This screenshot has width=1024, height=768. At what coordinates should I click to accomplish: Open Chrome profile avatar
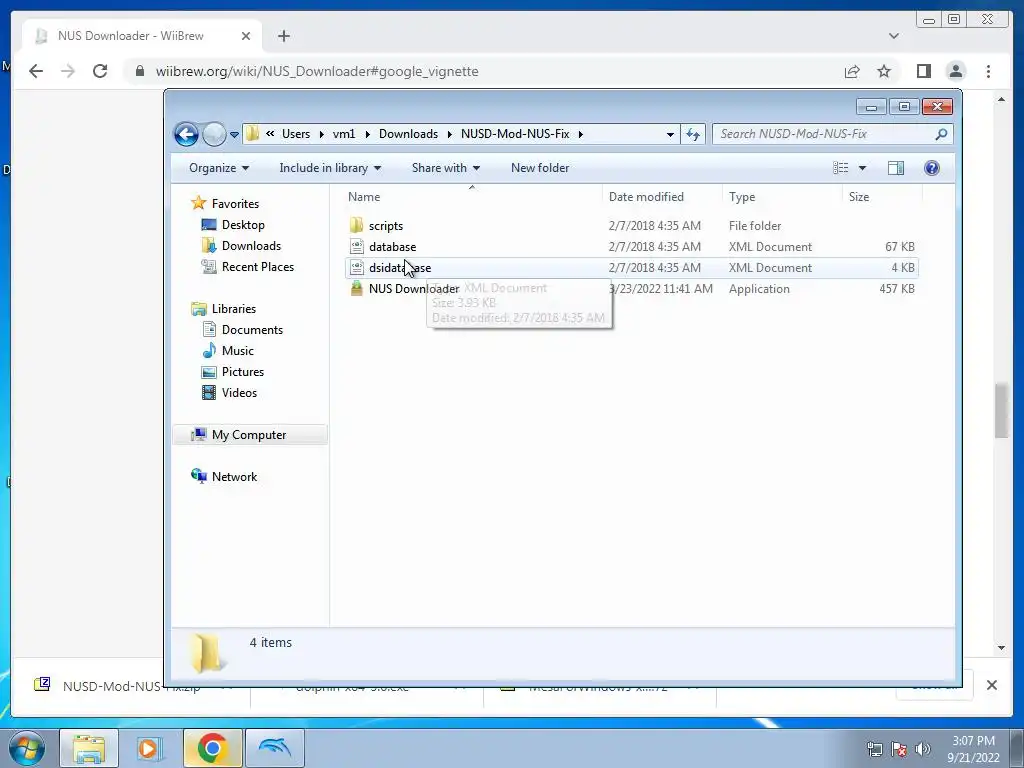pyautogui.click(x=956, y=71)
